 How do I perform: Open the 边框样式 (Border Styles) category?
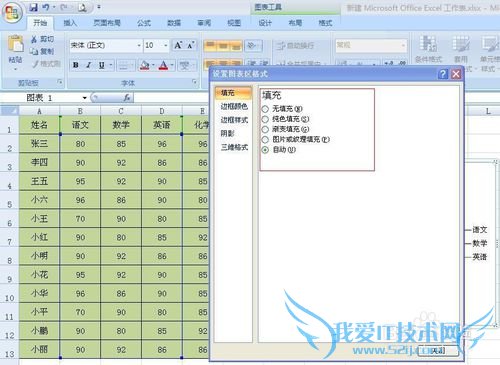(233, 120)
